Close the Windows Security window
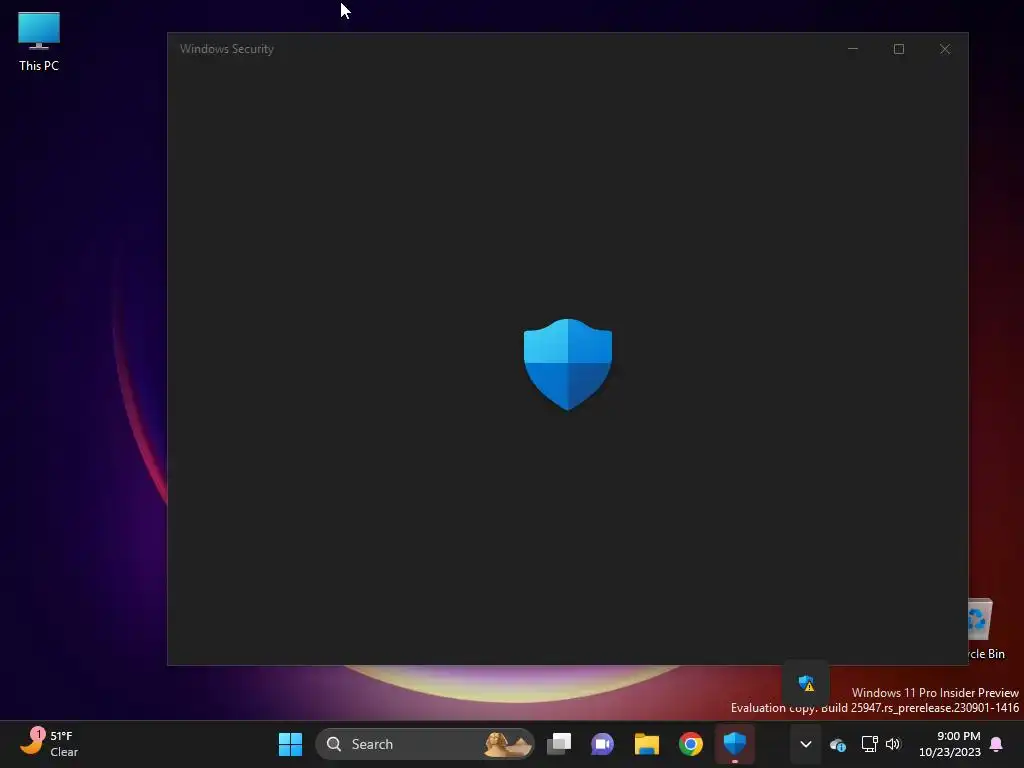This screenshot has height=768, width=1024. pyautogui.click(x=944, y=49)
